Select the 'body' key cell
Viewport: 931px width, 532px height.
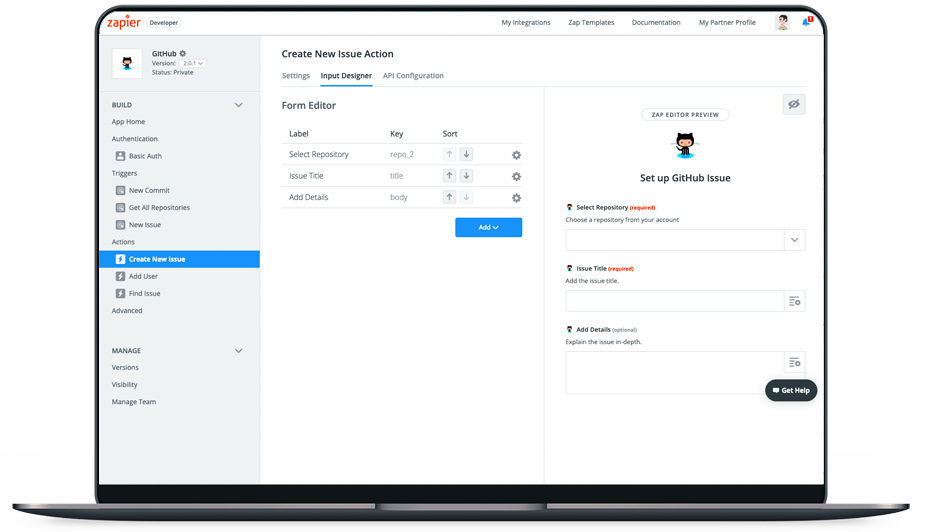(x=399, y=197)
